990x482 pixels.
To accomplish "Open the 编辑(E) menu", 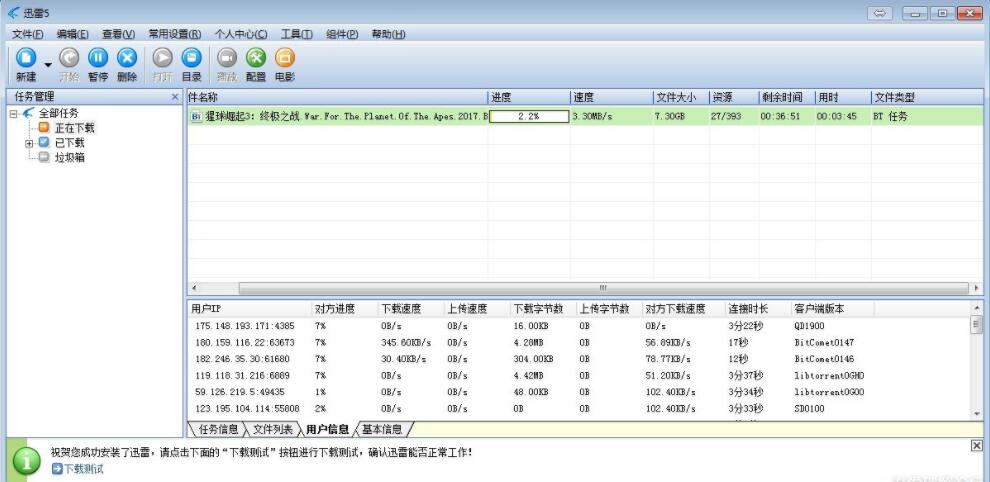I will click(73, 34).
